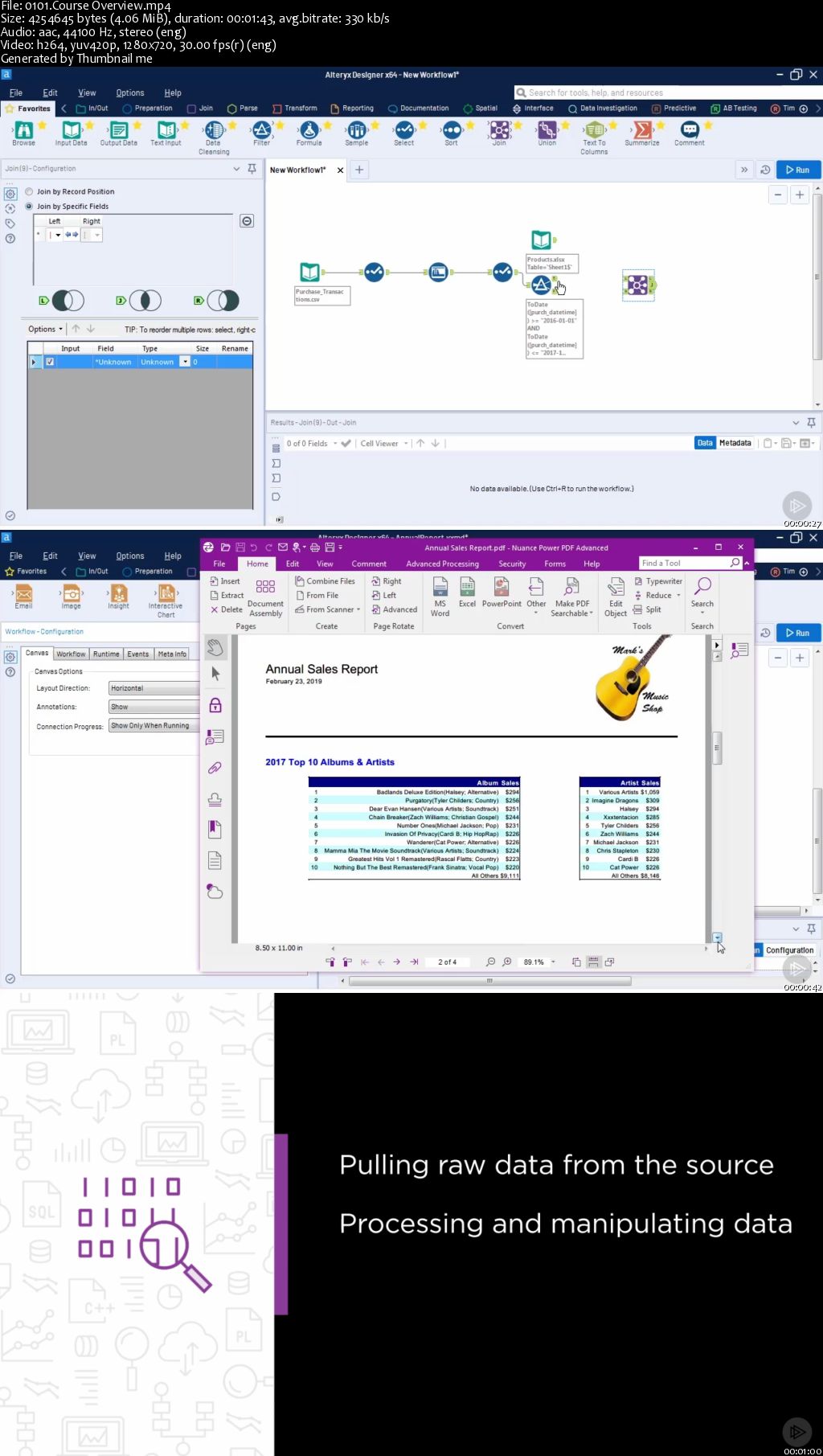Switch to the Transform tool category
Image resolution: width=823 pixels, height=1456 pixels.
tap(295, 108)
